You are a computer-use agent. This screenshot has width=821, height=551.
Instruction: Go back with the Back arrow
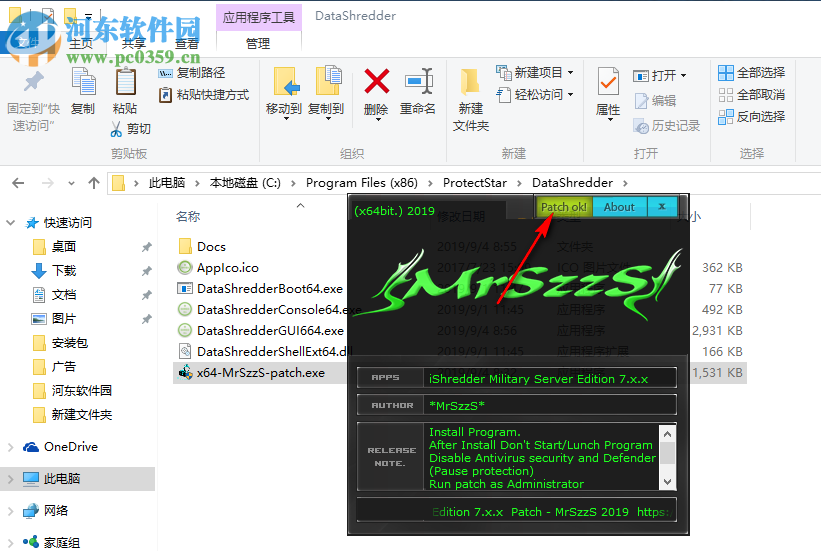pos(18,183)
